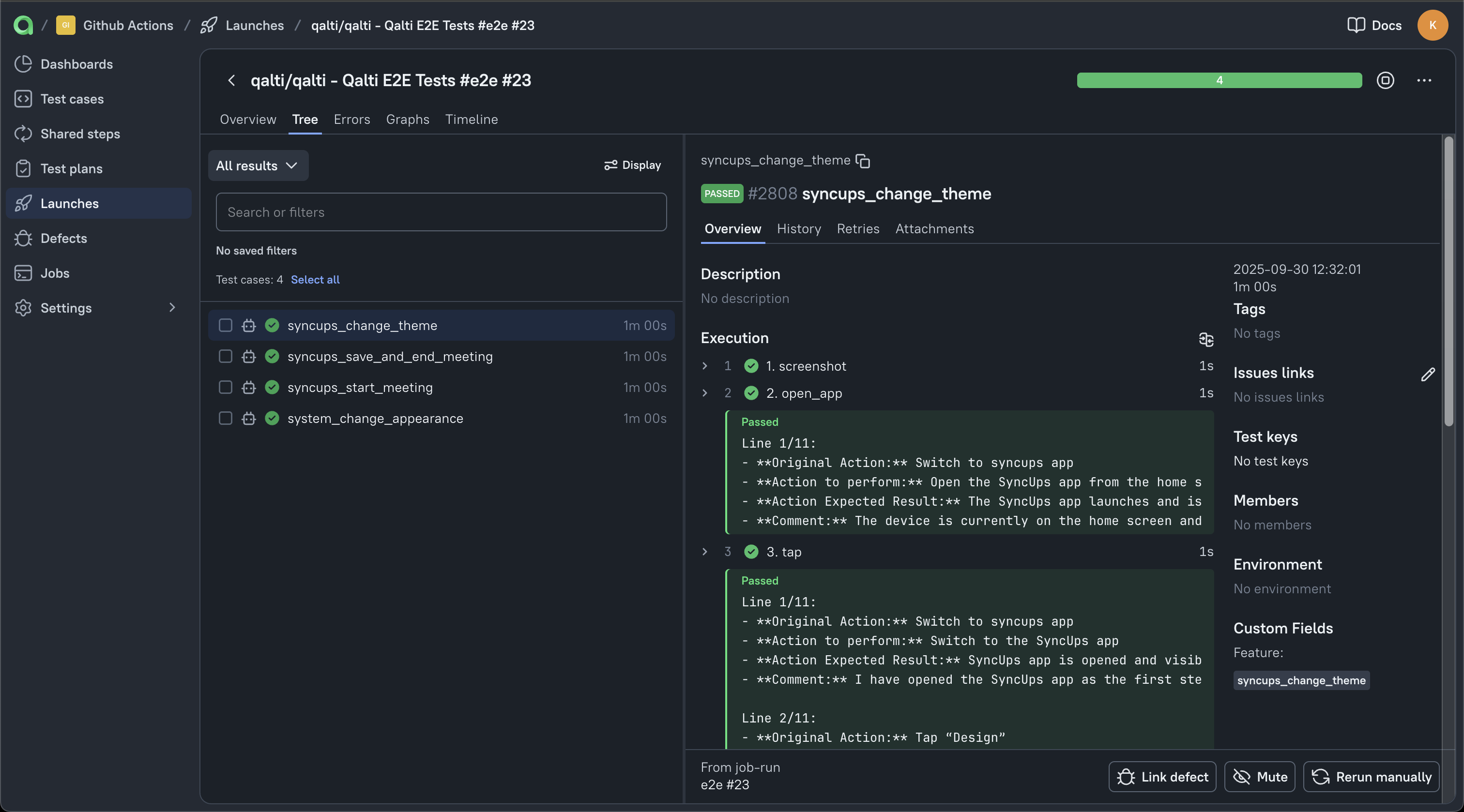Check the system_change_appearance checkbox
The width and height of the screenshot is (1464, 812).
point(225,419)
